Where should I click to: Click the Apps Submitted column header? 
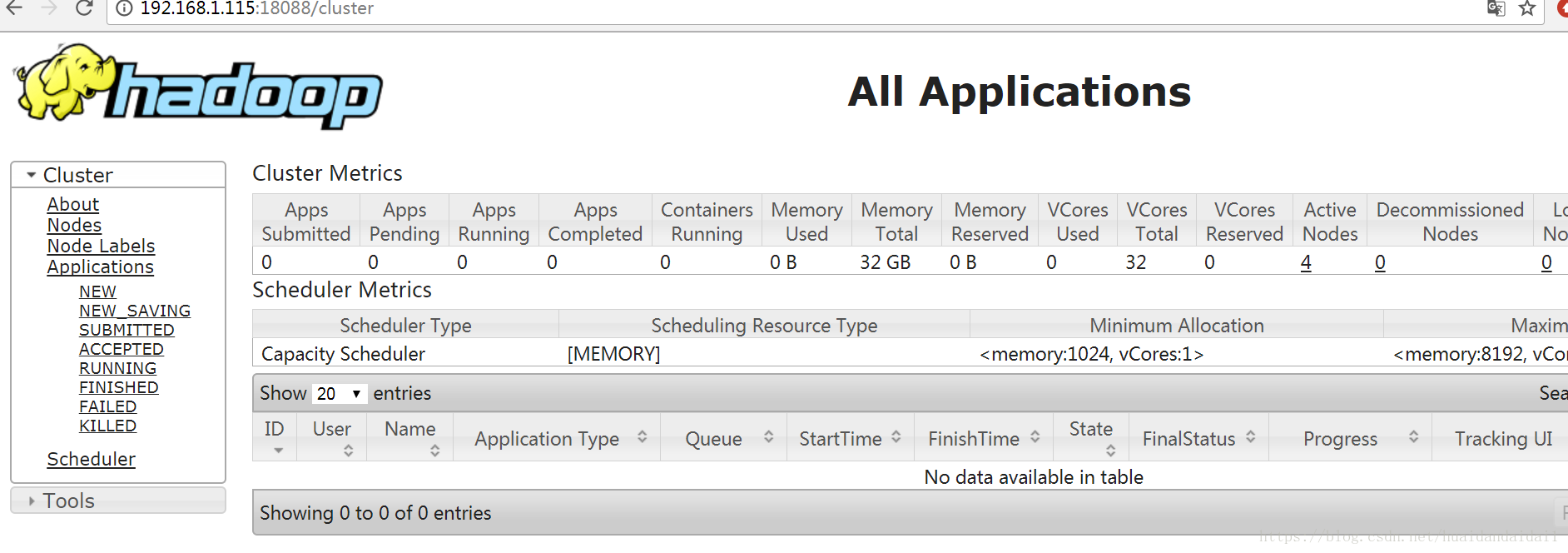306,222
